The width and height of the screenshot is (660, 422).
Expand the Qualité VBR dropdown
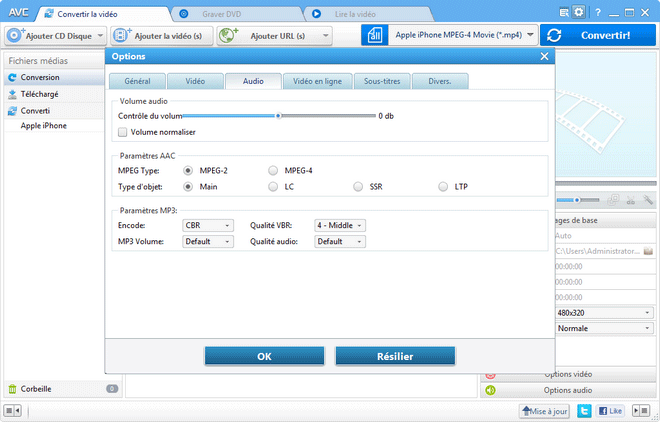tap(340, 226)
